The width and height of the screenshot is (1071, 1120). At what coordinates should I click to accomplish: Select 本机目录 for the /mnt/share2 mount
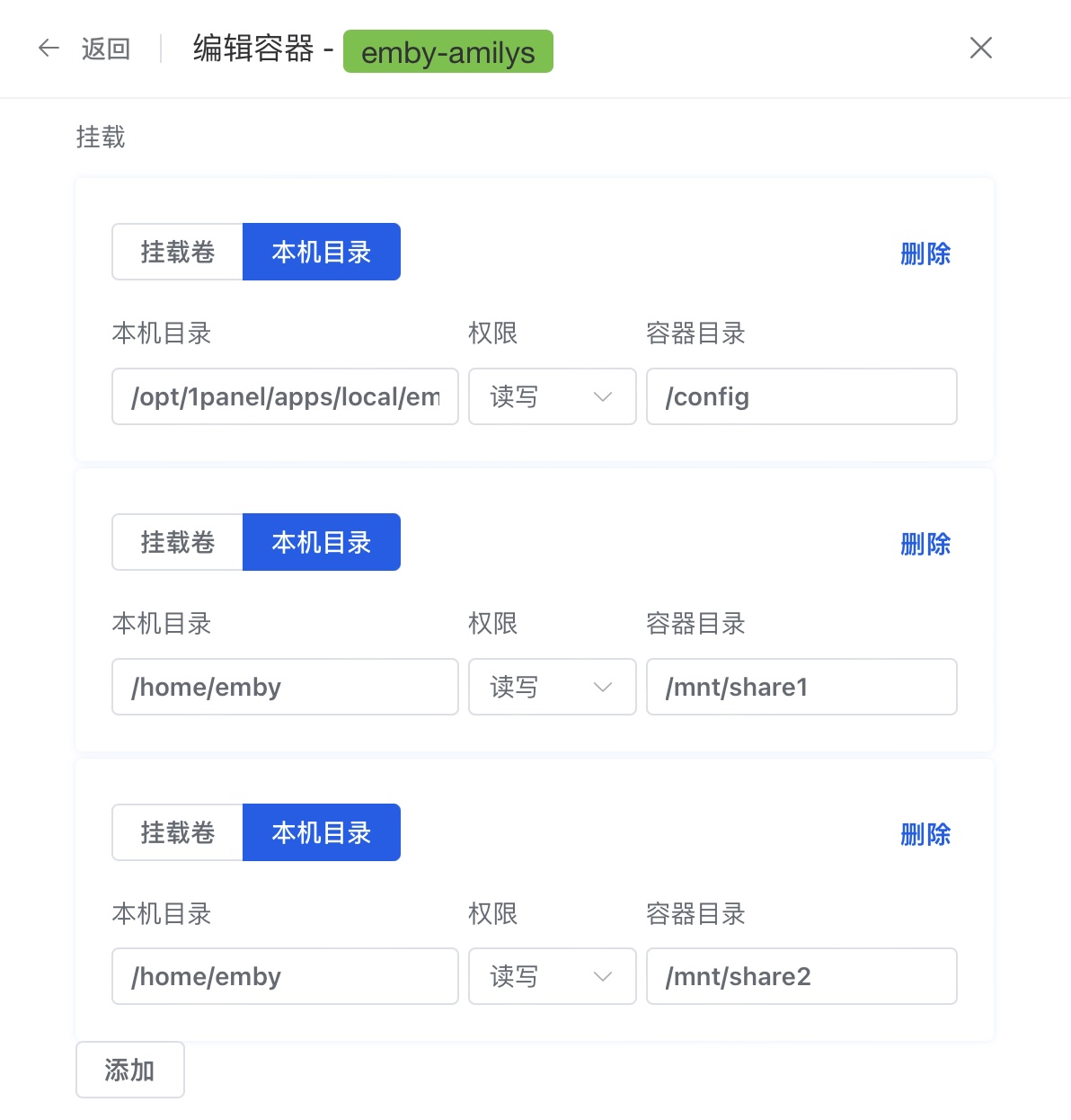tap(321, 833)
